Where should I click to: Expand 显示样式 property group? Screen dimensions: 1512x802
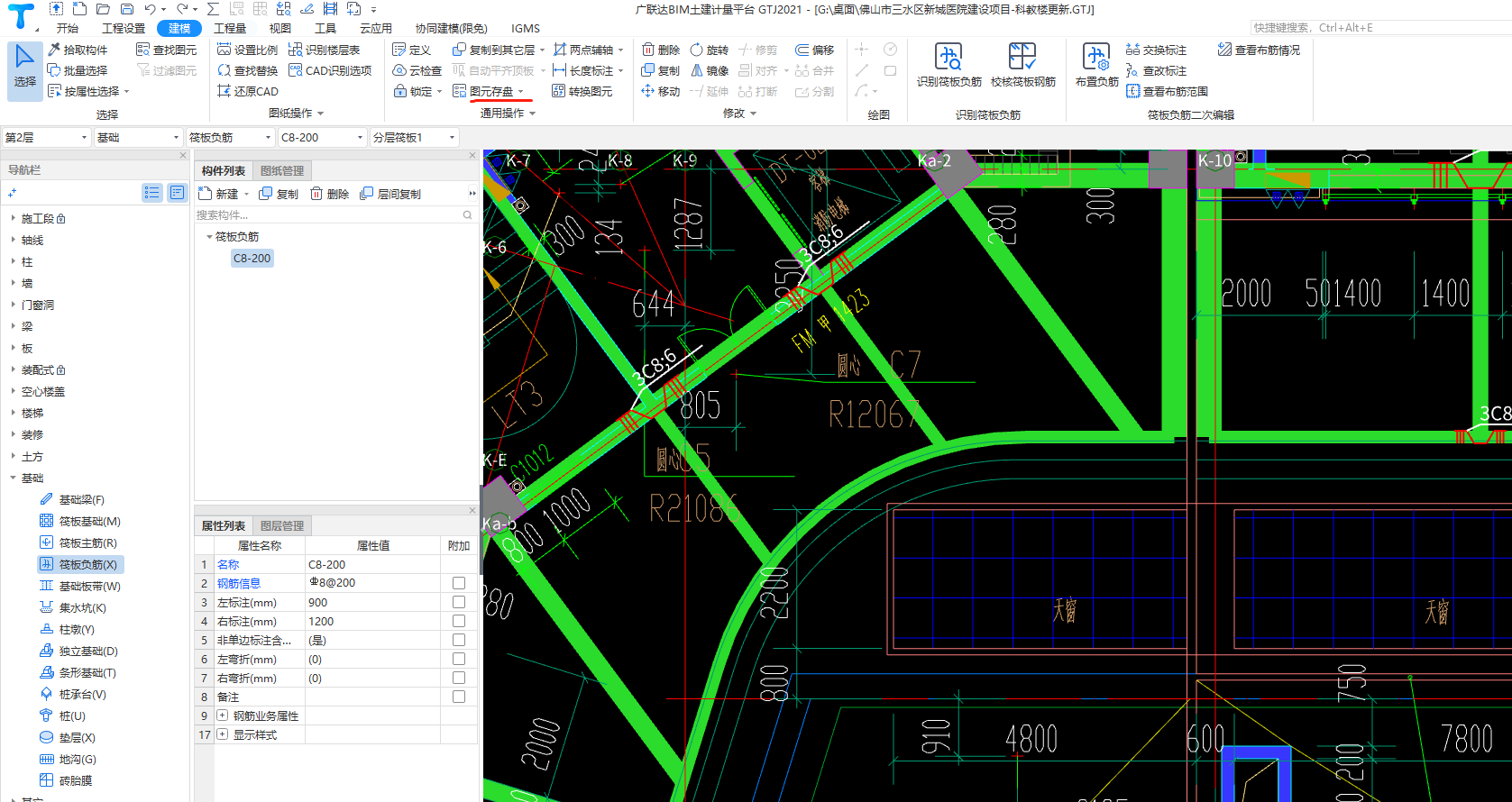223,735
